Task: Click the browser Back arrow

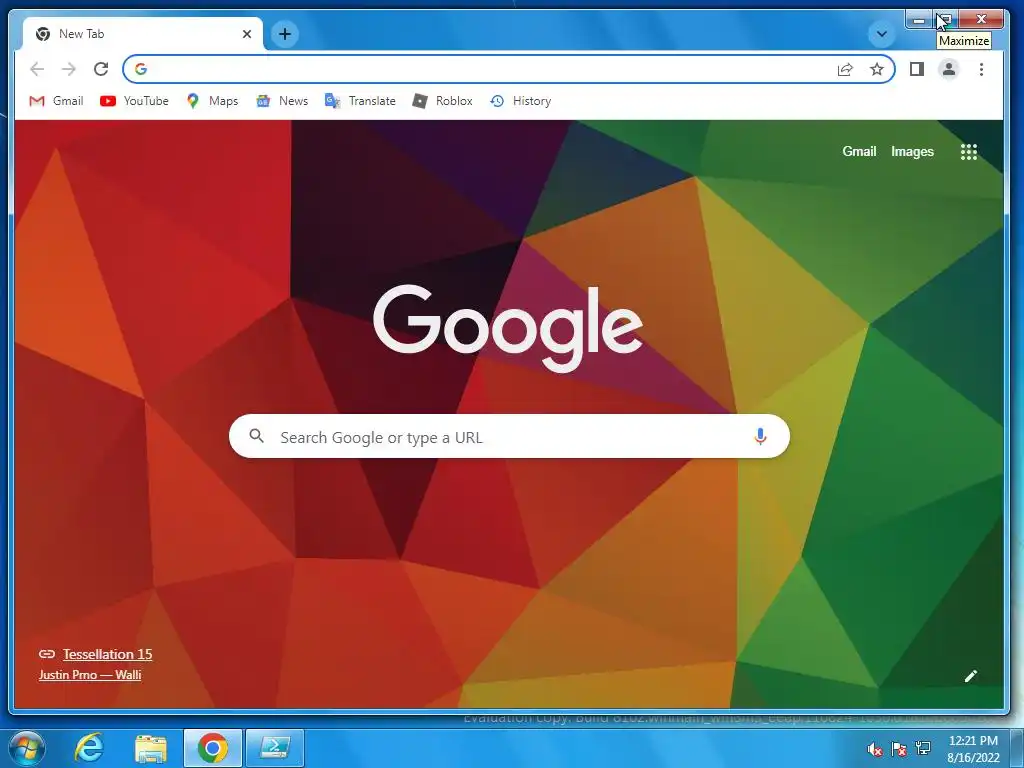Action: coord(37,69)
